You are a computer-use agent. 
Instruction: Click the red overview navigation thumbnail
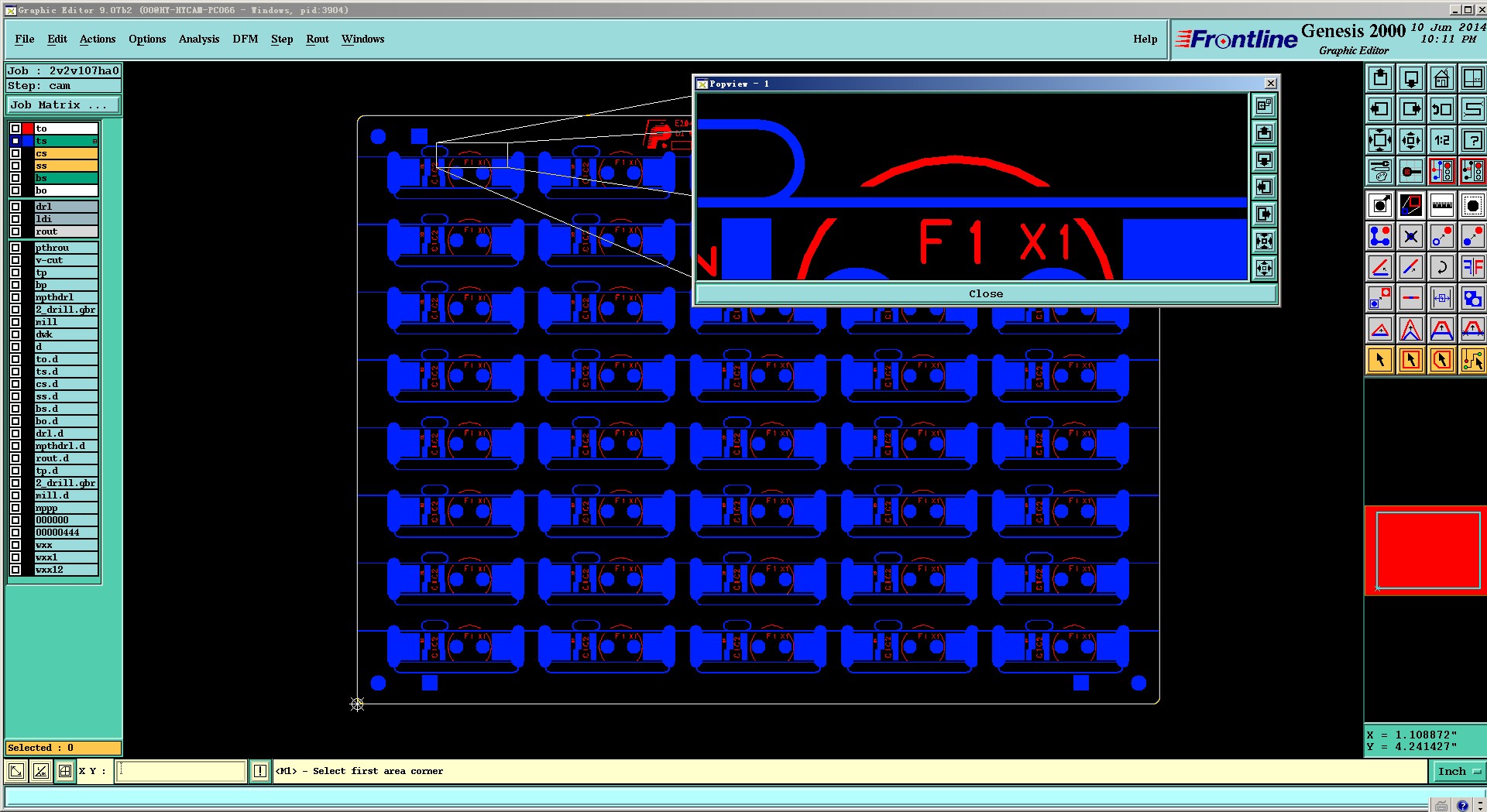click(1426, 550)
